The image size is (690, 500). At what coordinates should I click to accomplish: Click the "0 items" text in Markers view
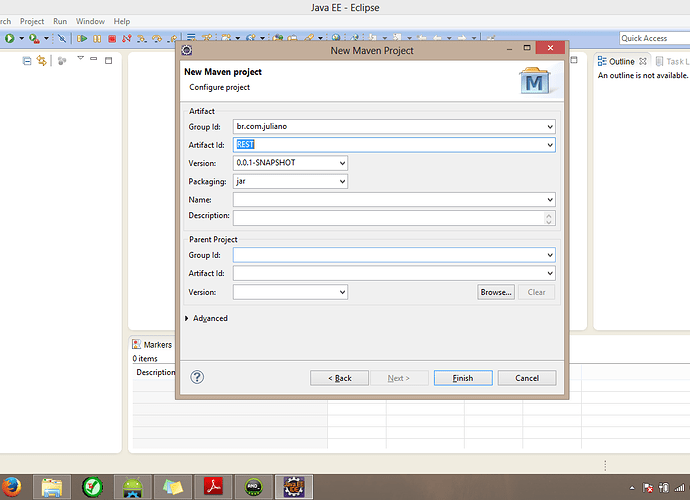[145, 359]
